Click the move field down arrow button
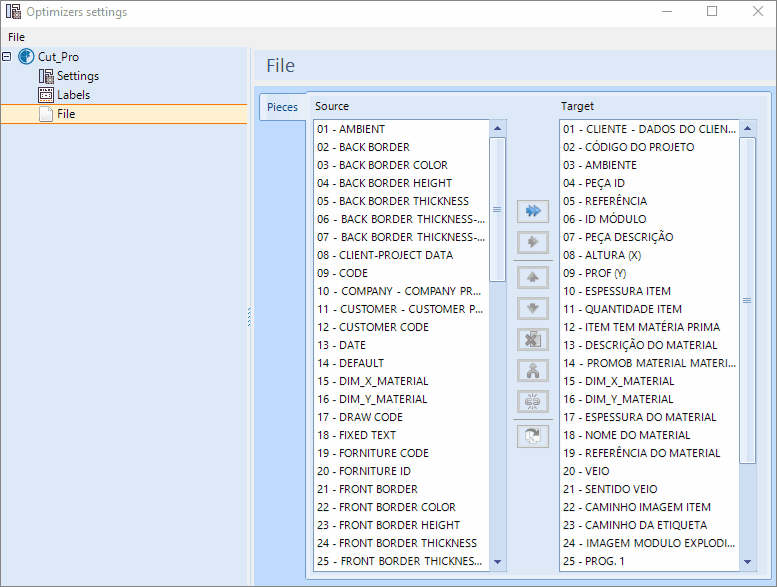The image size is (777, 587). coord(533,309)
